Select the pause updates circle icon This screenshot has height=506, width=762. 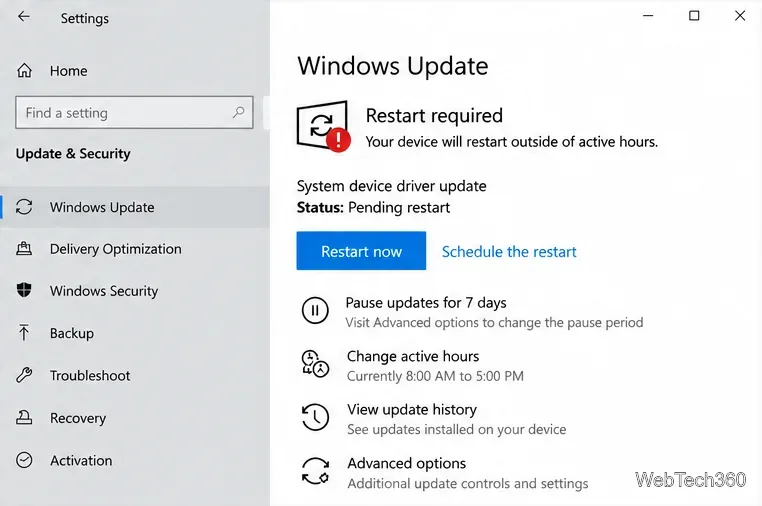315,310
